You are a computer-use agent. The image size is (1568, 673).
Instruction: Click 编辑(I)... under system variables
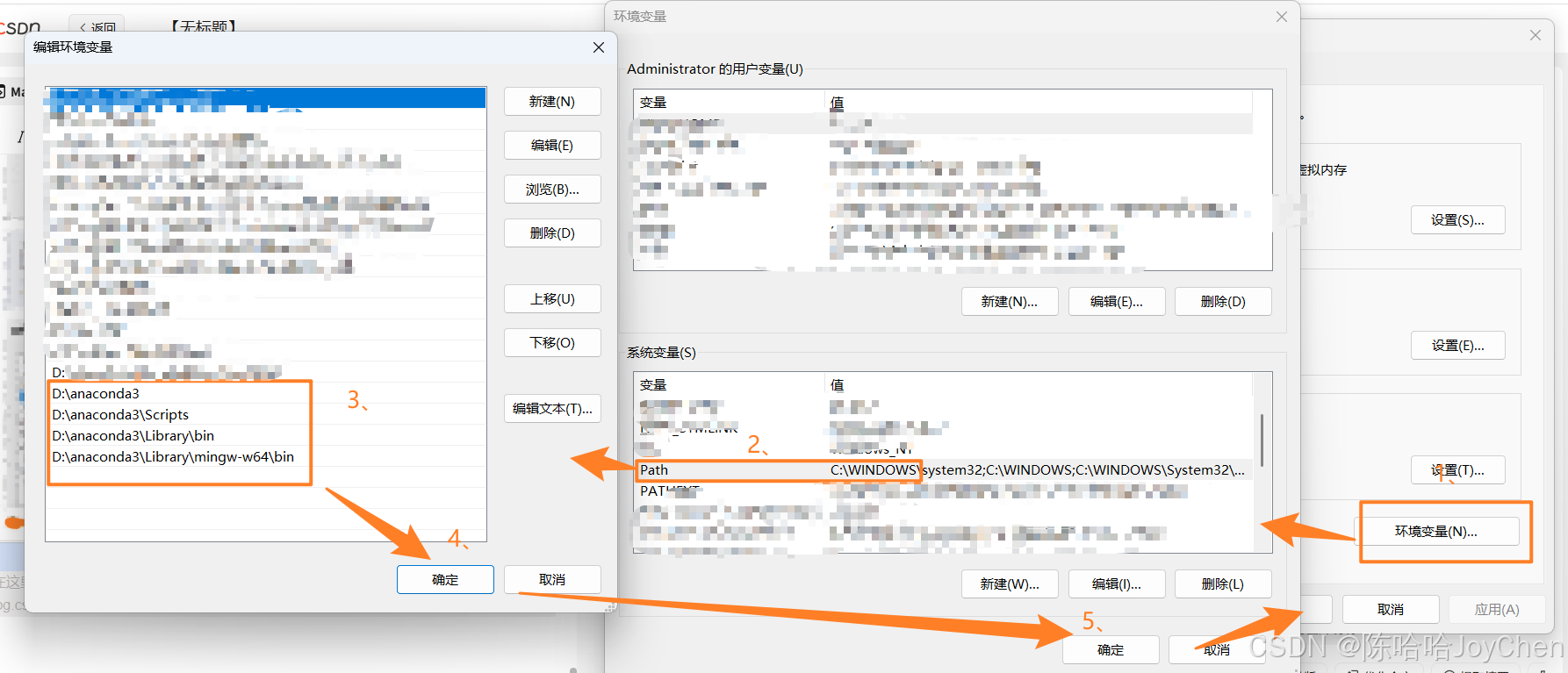(1117, 584)
